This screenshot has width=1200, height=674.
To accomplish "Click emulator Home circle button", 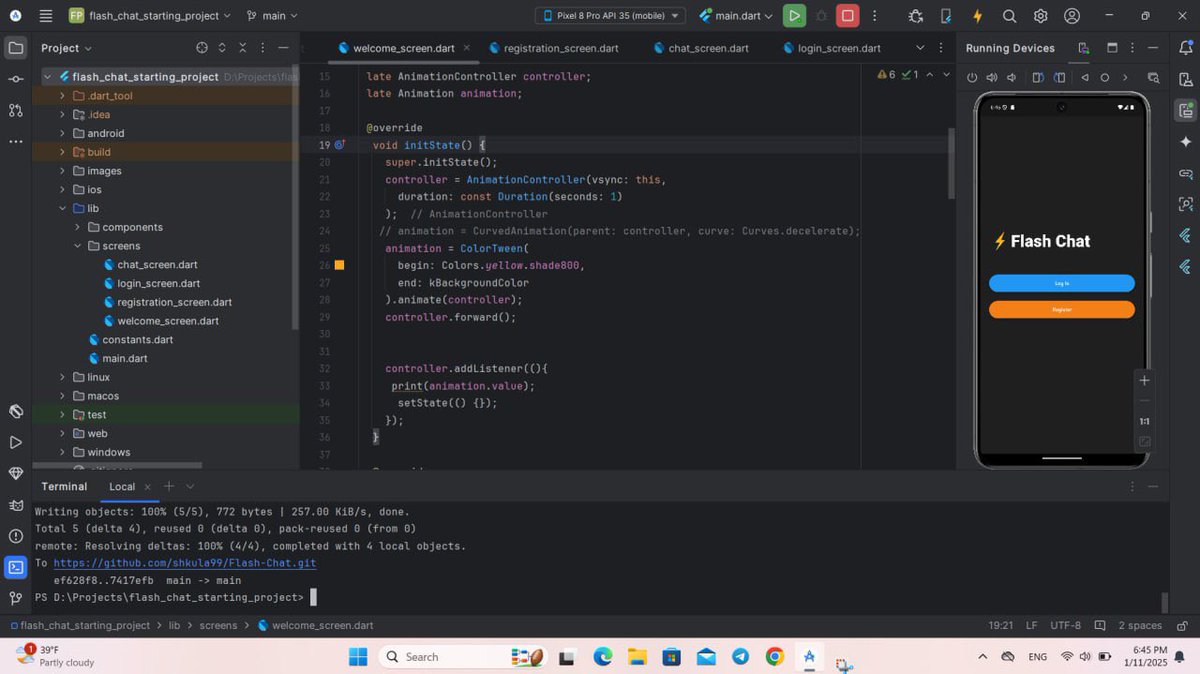I will pyautogui.click(x=1105, y=78).
